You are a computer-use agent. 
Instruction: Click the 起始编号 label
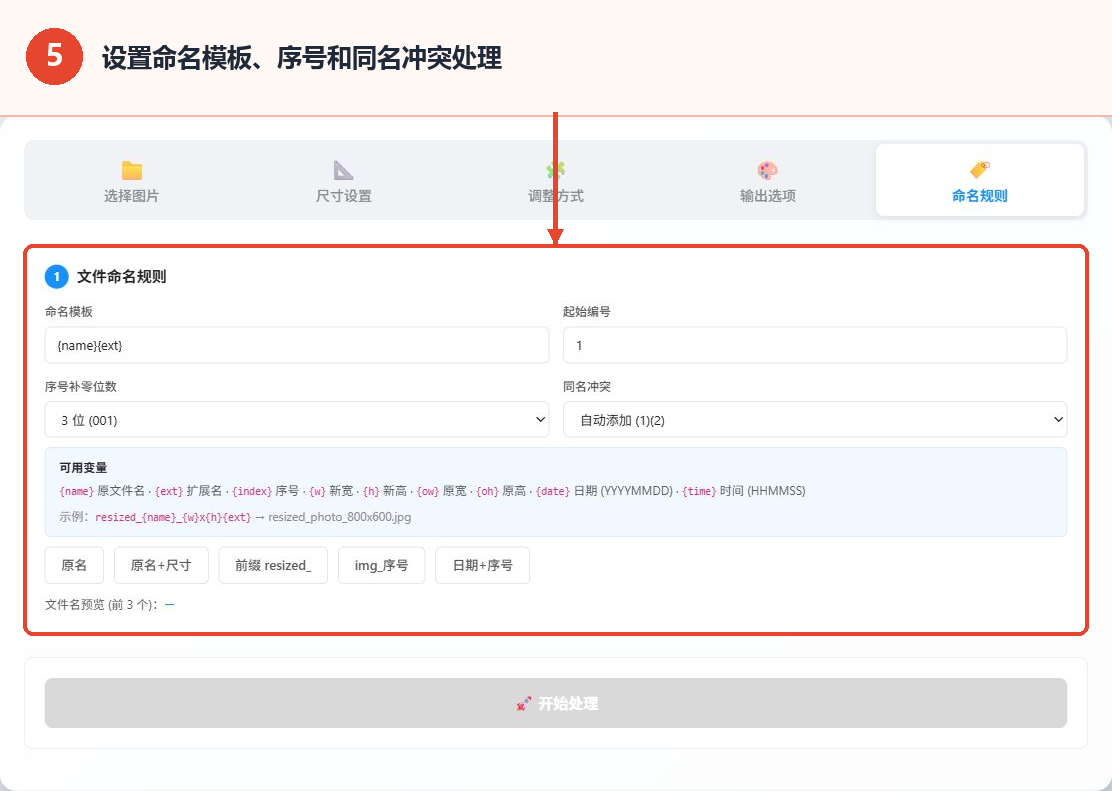click(x=586, y=311)
